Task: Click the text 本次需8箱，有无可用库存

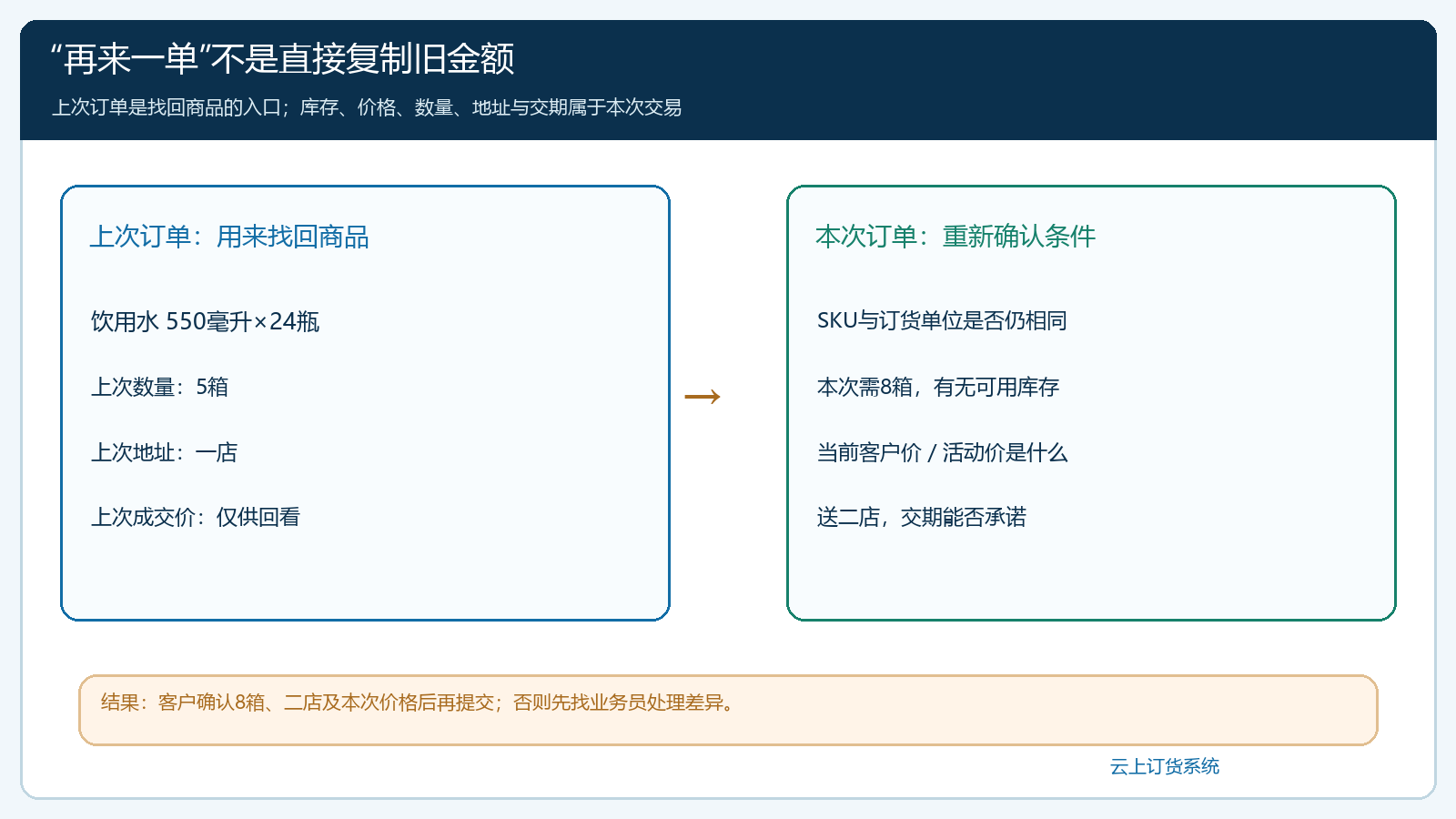Action: point(938,387)
